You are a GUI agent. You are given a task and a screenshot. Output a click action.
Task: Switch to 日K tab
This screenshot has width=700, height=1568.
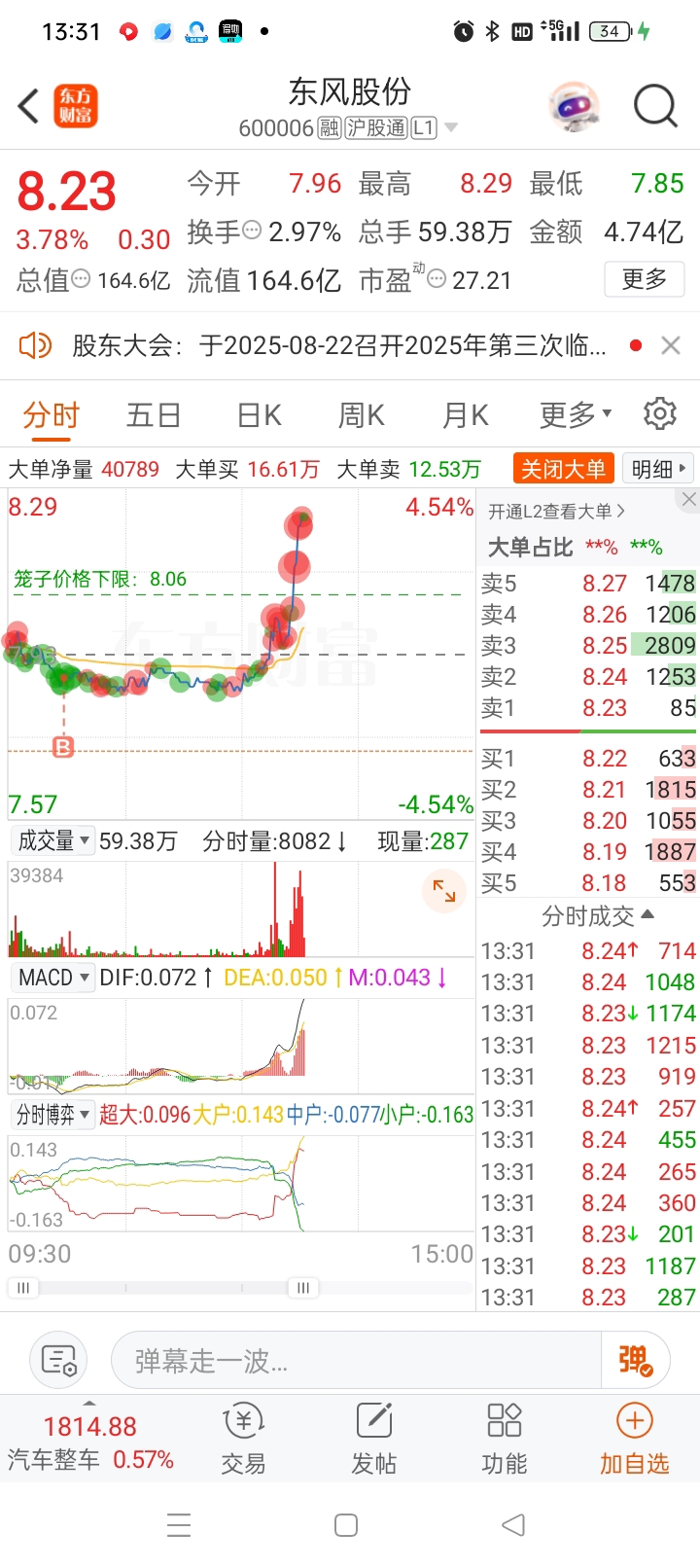(259, 415)
